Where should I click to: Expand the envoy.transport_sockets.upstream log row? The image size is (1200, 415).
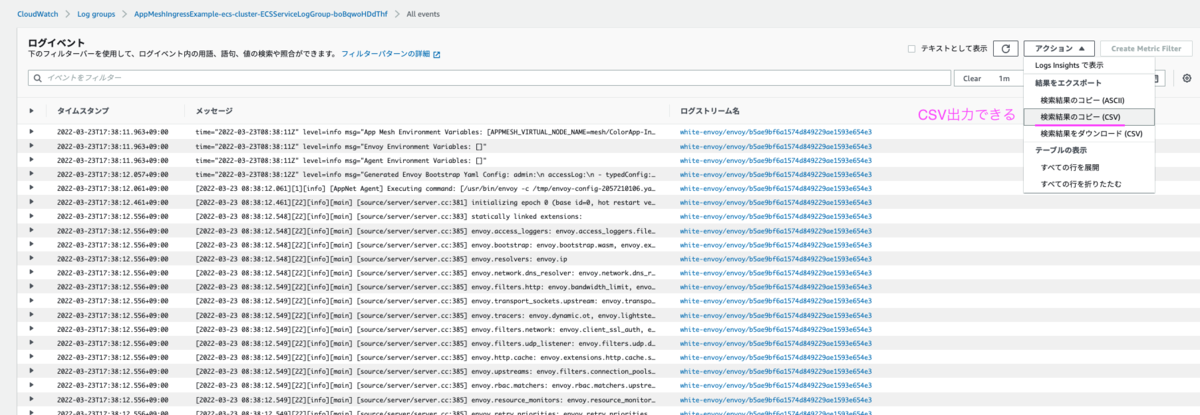coord(32,300)
